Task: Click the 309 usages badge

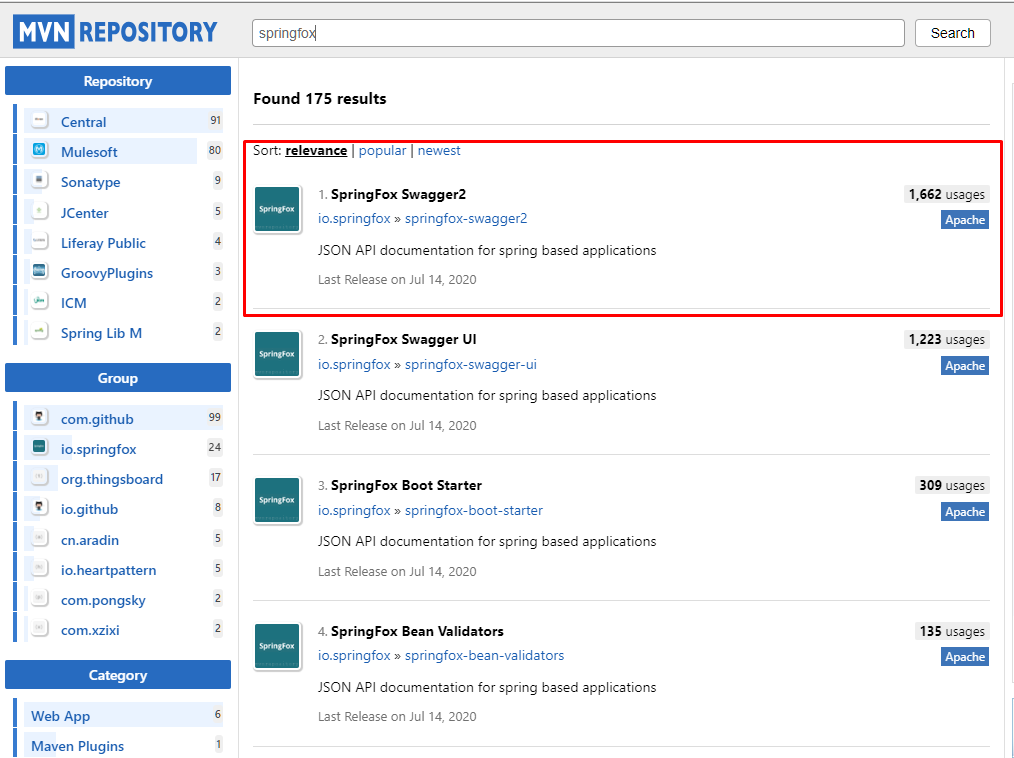Action: pyautogui.click(x=952, y=486)
